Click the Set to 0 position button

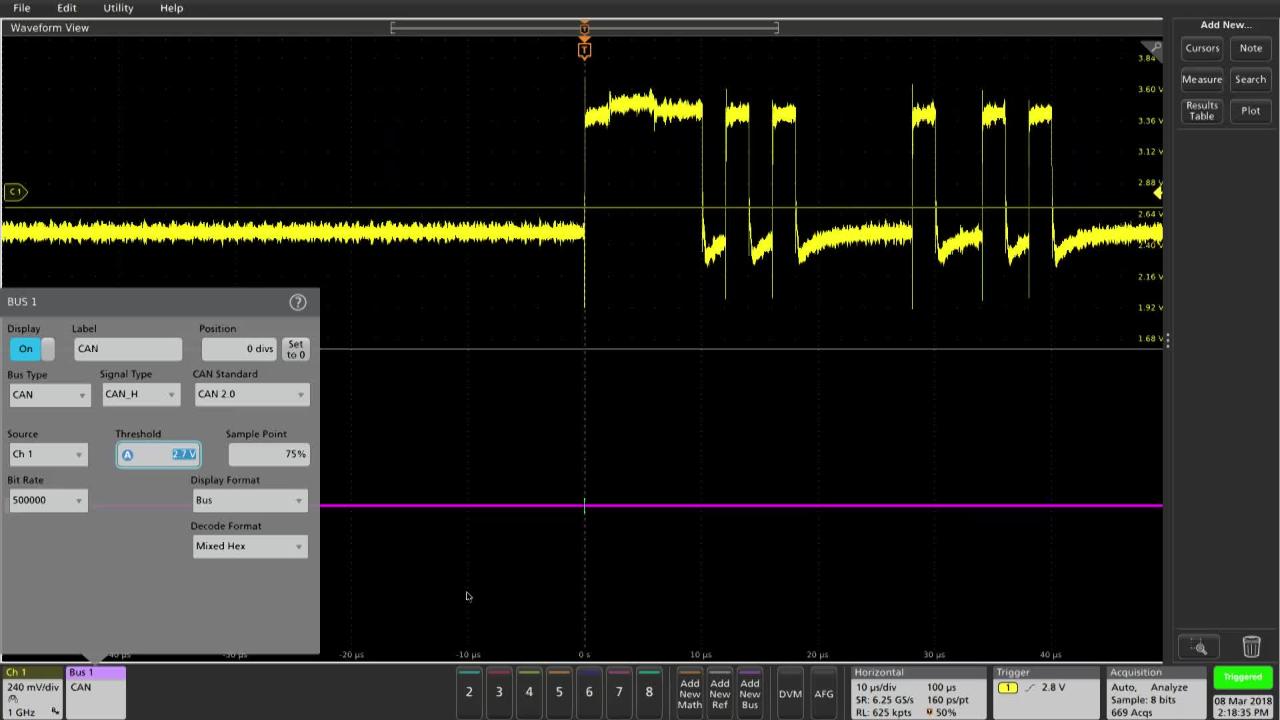tap(295, 349)
